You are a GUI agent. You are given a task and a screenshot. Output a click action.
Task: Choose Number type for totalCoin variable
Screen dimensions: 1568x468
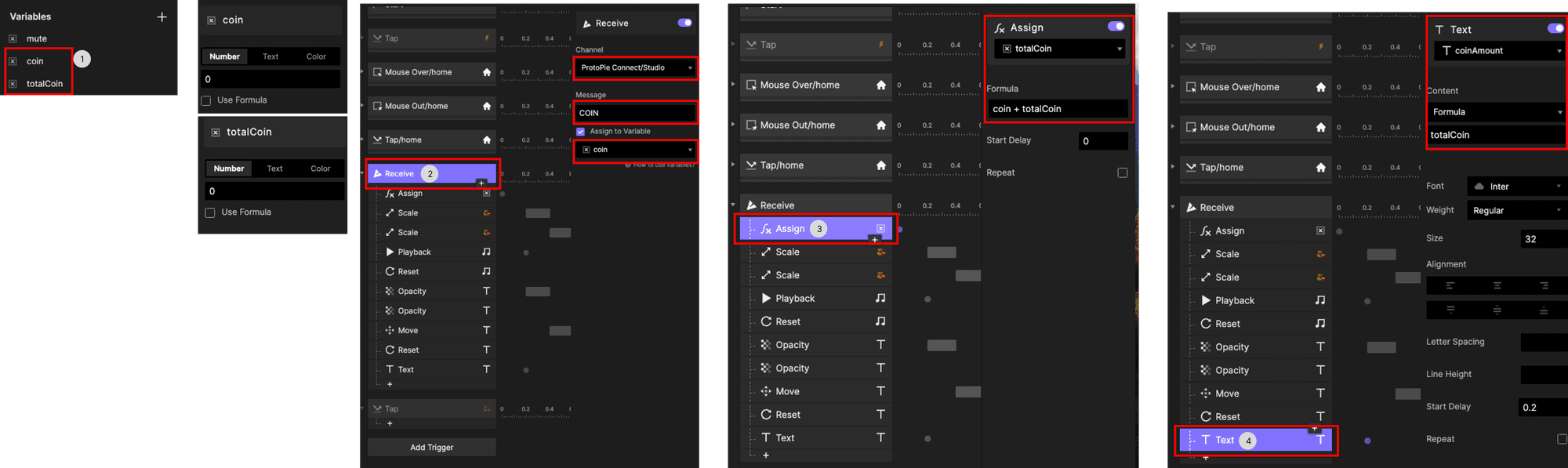[x=228, y=169]
